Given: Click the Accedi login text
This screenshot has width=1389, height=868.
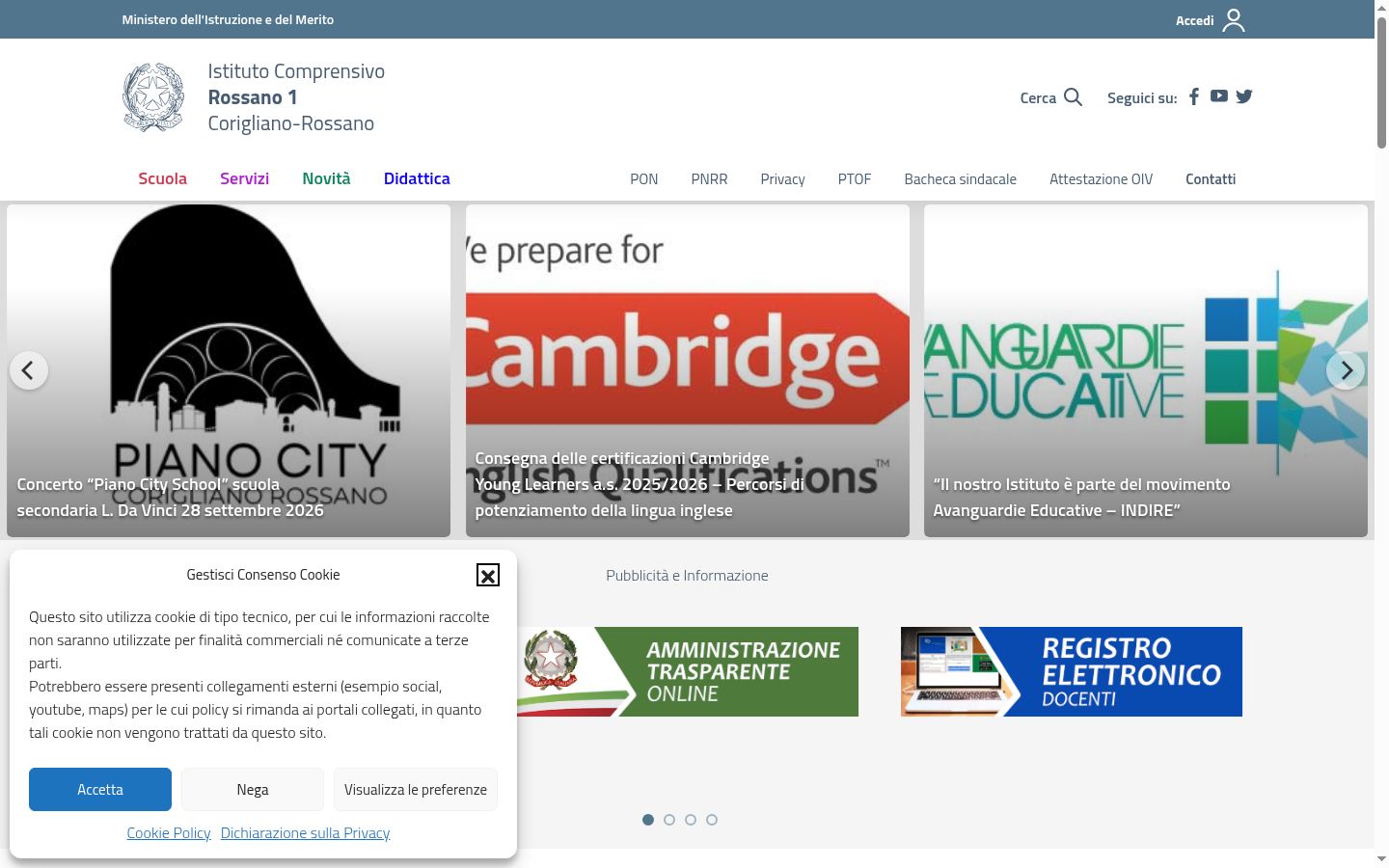Looking at the screenshot, I should [1194, 20].
